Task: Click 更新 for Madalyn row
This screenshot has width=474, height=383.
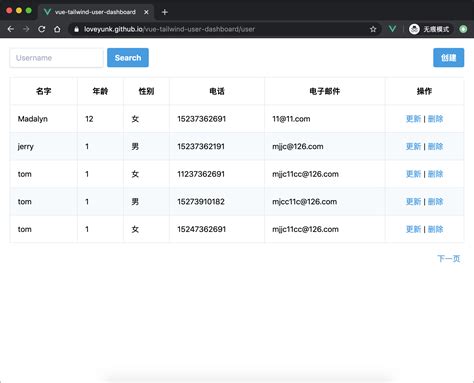Action: (413, 119)
